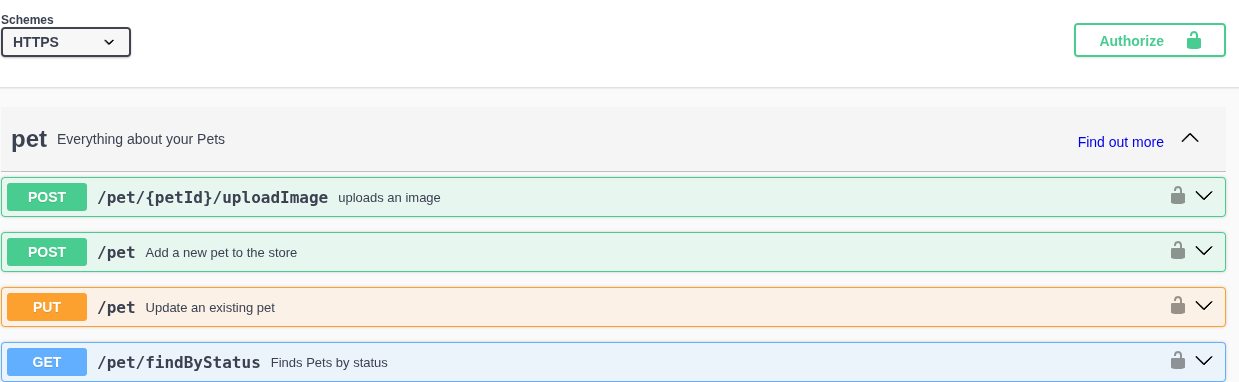1239x382 pixels.
Task: Click the lock icon on findByStatus row
Action: [1178, 360]
